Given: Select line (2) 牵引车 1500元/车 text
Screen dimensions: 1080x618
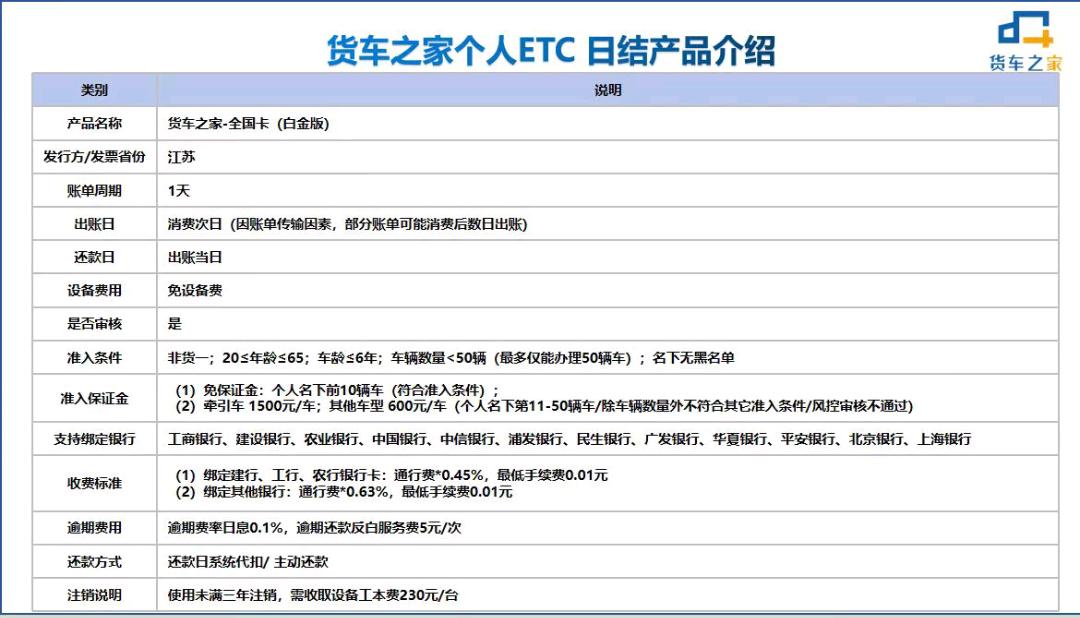Looking at the screenshot, I should [544, 406].
